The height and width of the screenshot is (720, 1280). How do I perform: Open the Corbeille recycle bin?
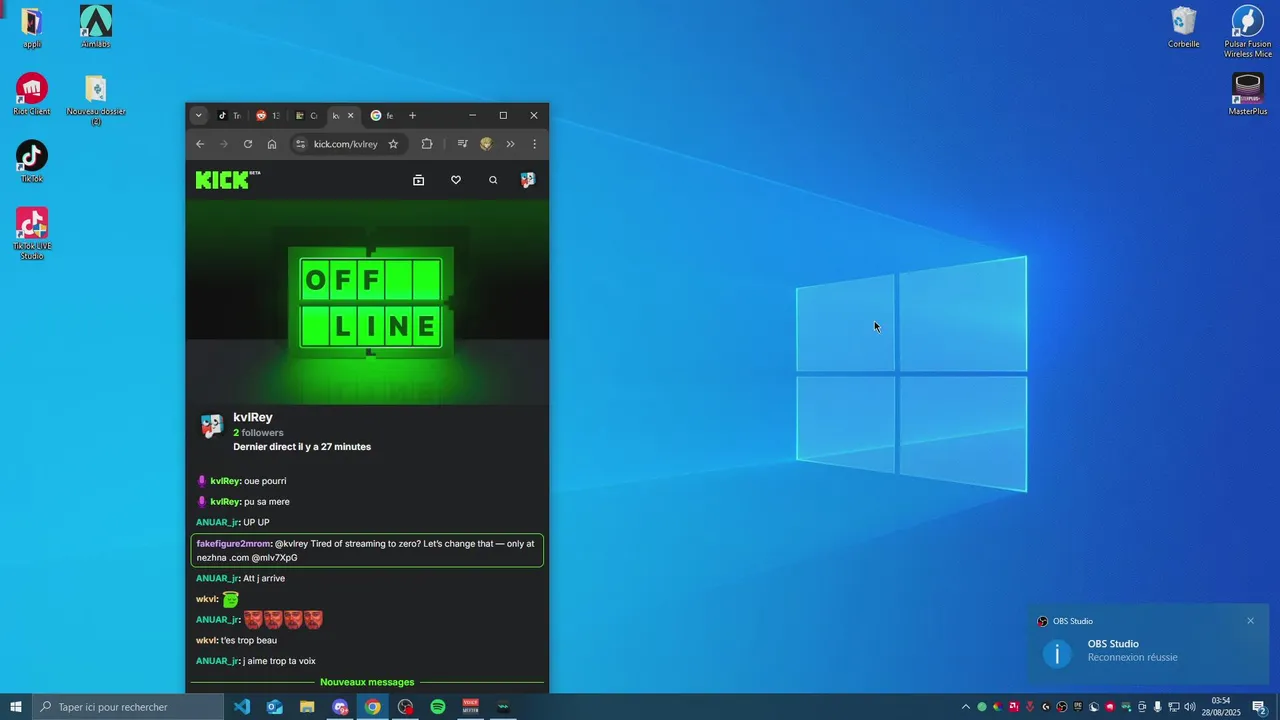click(1184, 27)
